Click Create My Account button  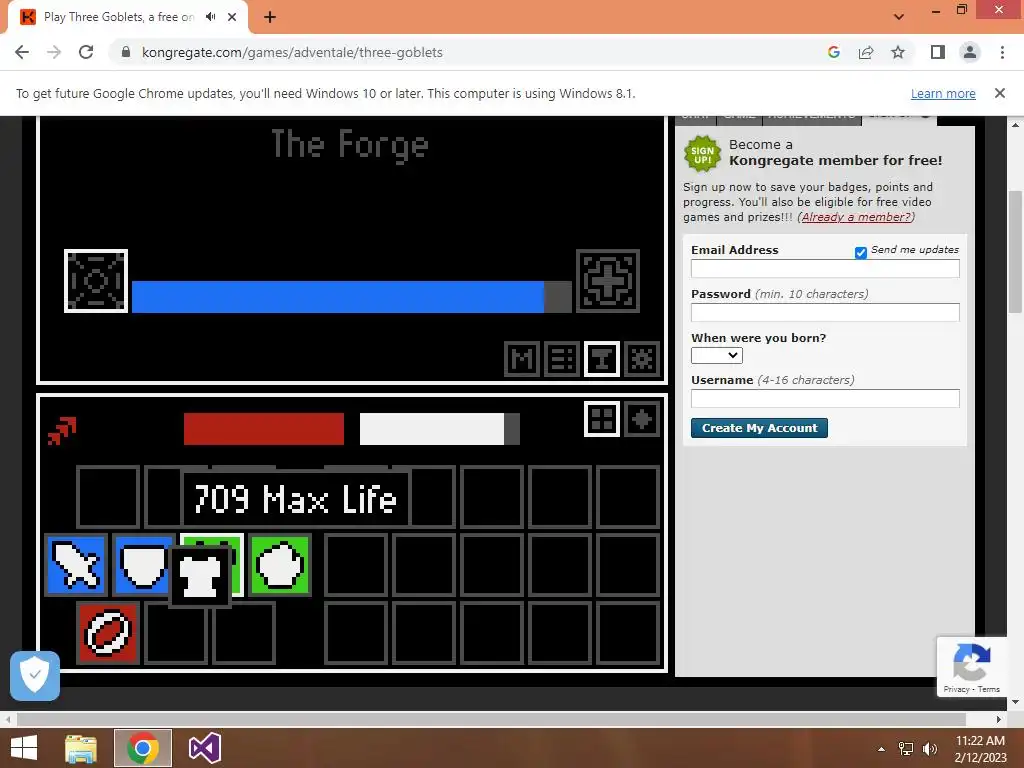point(759,428)
